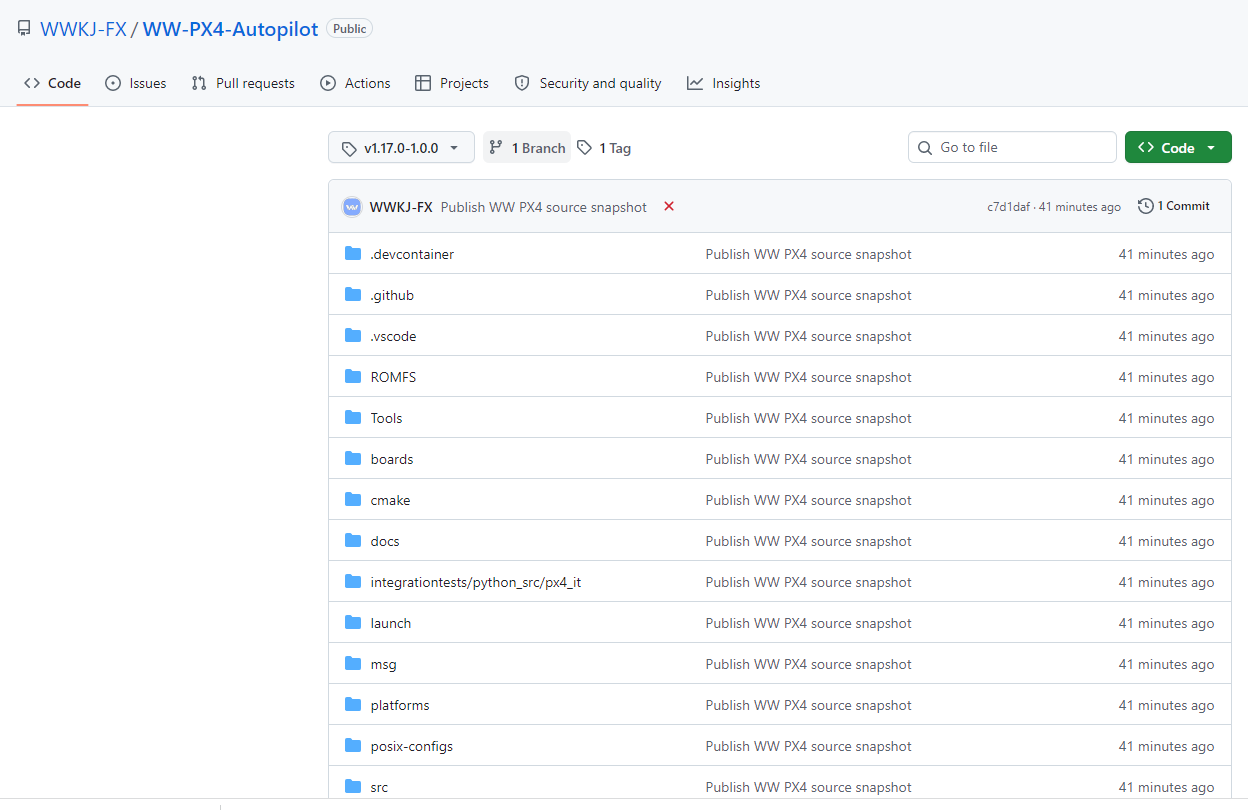Open commit message in the .devcontainer row
Image resolution: width=1248 pixels, height=810 pixels.
click(x=809, y=254)
